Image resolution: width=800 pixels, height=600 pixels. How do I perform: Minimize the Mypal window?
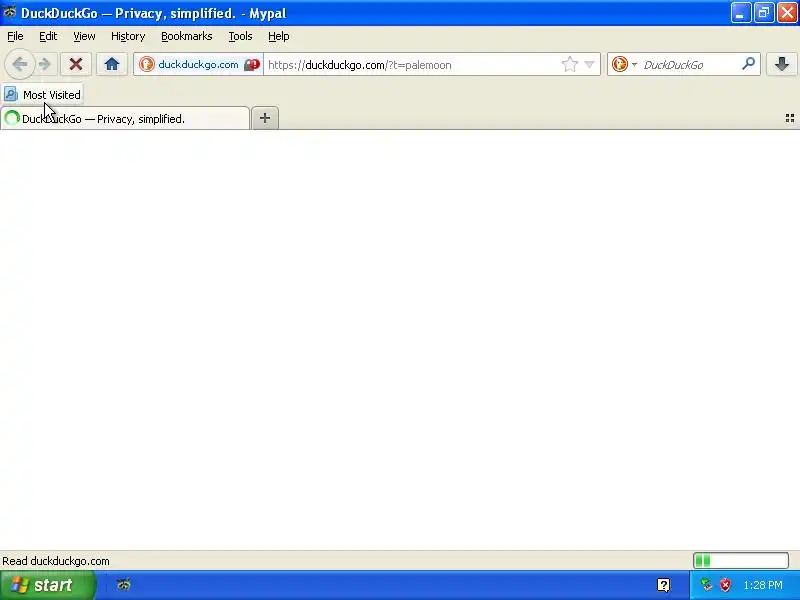pos(740,13)
